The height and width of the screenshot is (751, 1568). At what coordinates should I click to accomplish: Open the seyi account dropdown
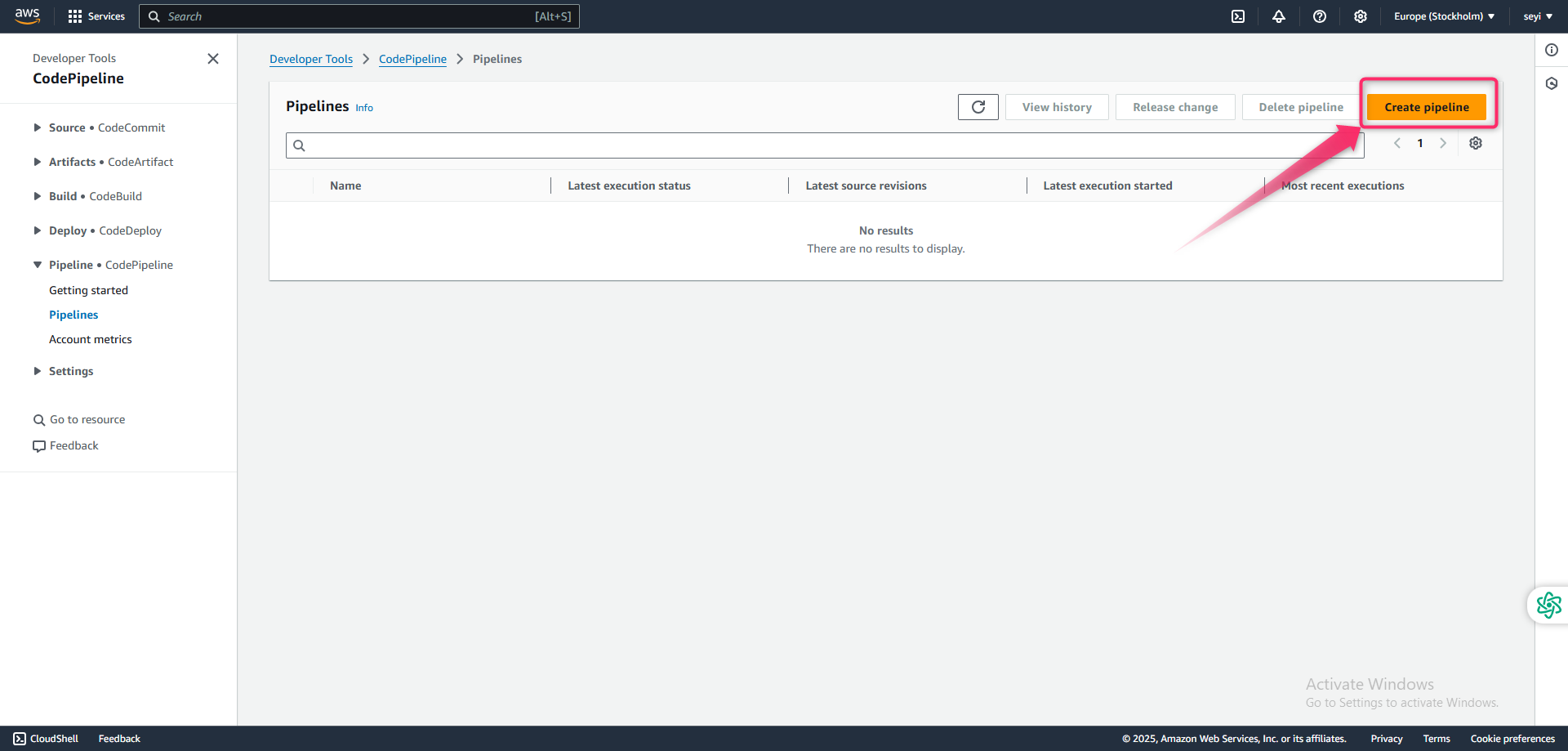click(x=1538, y=16)
